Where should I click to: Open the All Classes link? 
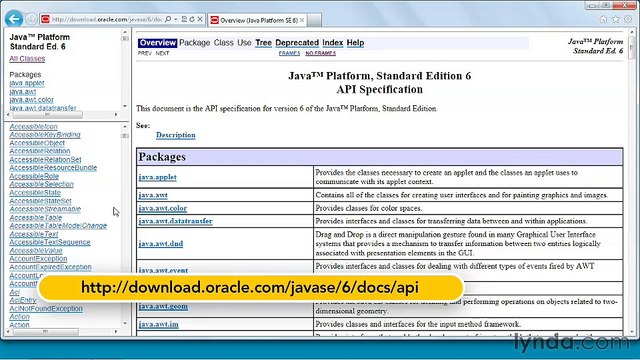tap(27, 59)
